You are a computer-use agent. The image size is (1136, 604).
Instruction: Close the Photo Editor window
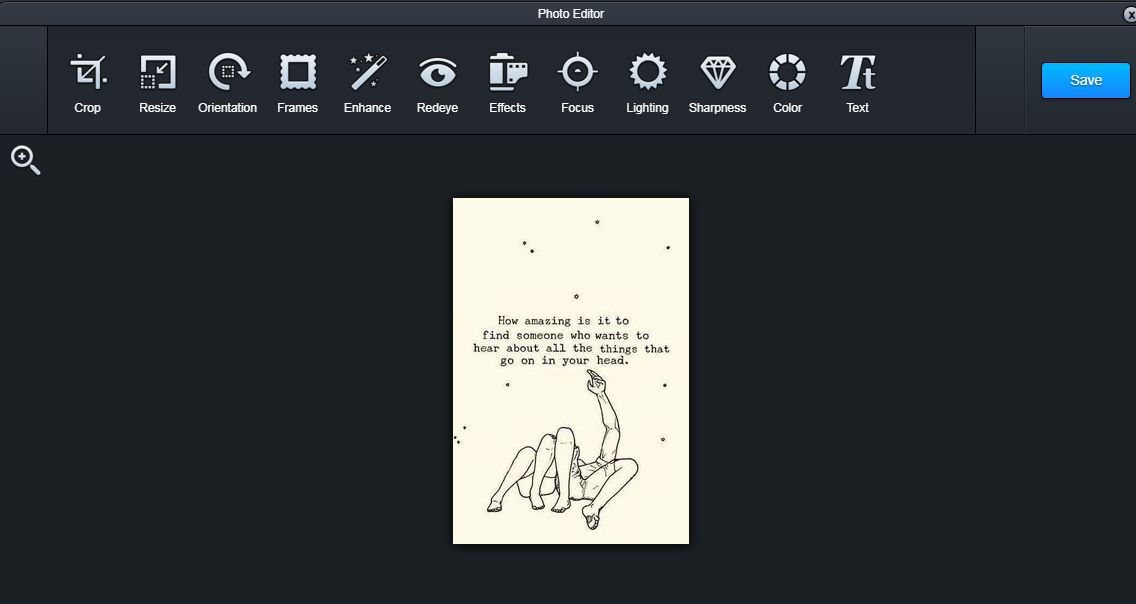1128,14
